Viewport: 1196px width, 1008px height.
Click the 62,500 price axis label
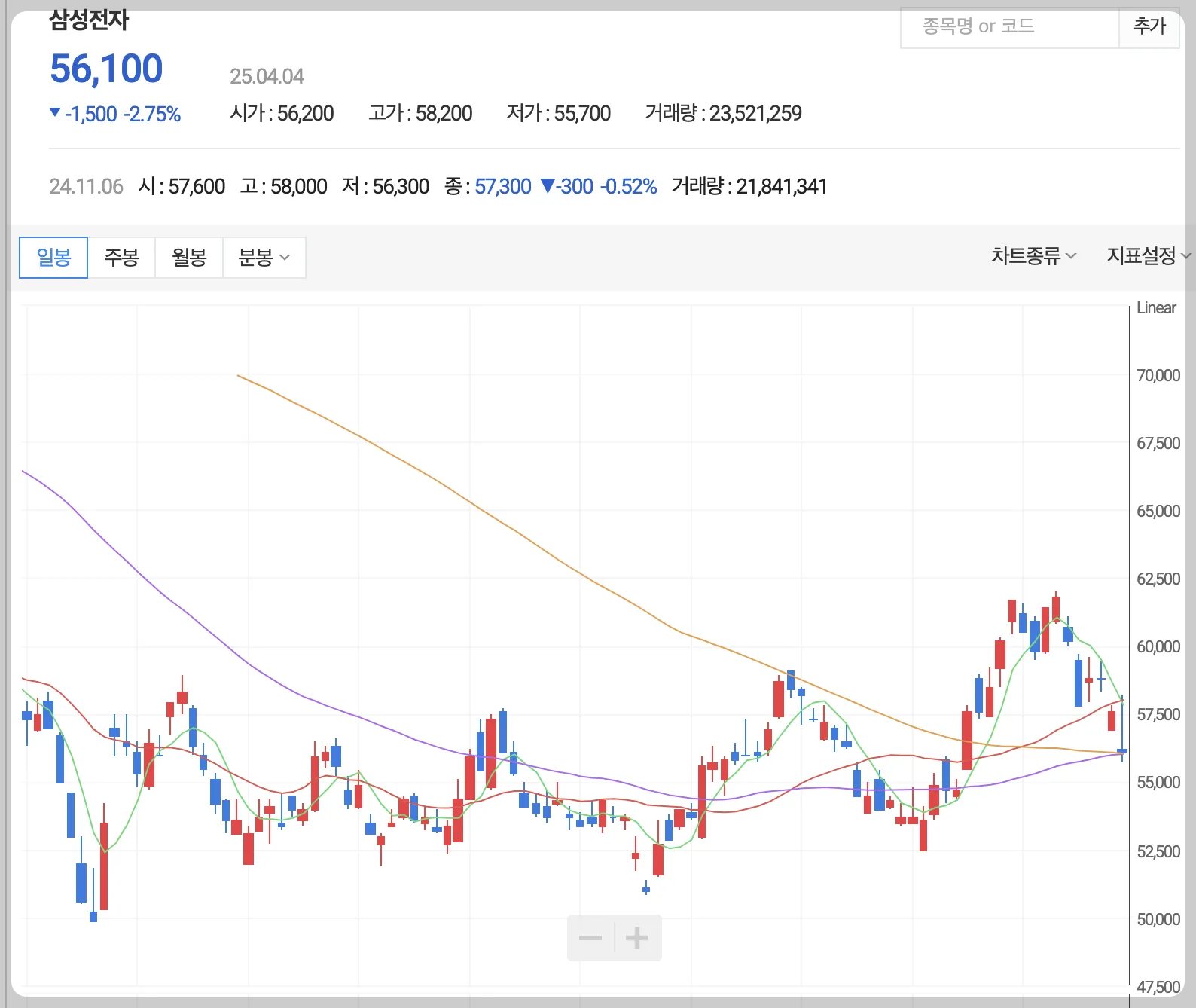coord(1158,579)
